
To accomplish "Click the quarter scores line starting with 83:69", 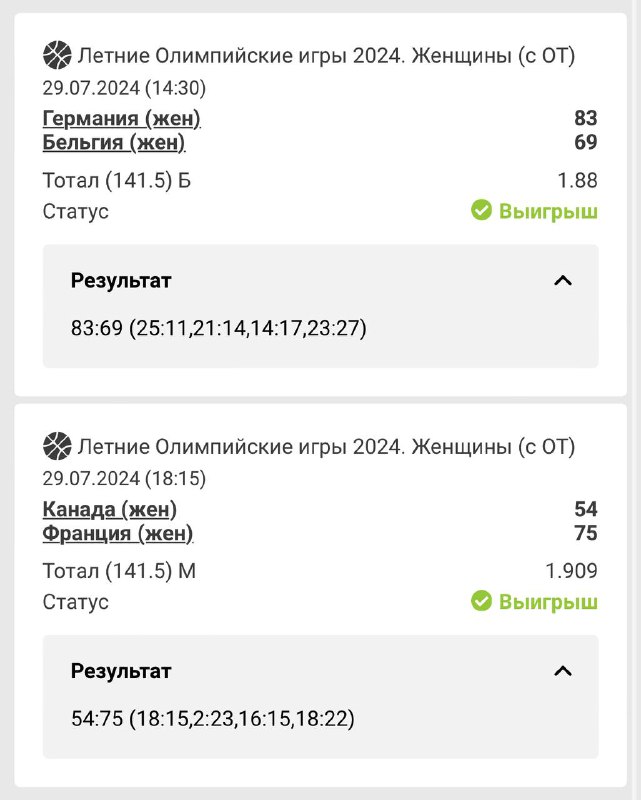I will [219, 328].
